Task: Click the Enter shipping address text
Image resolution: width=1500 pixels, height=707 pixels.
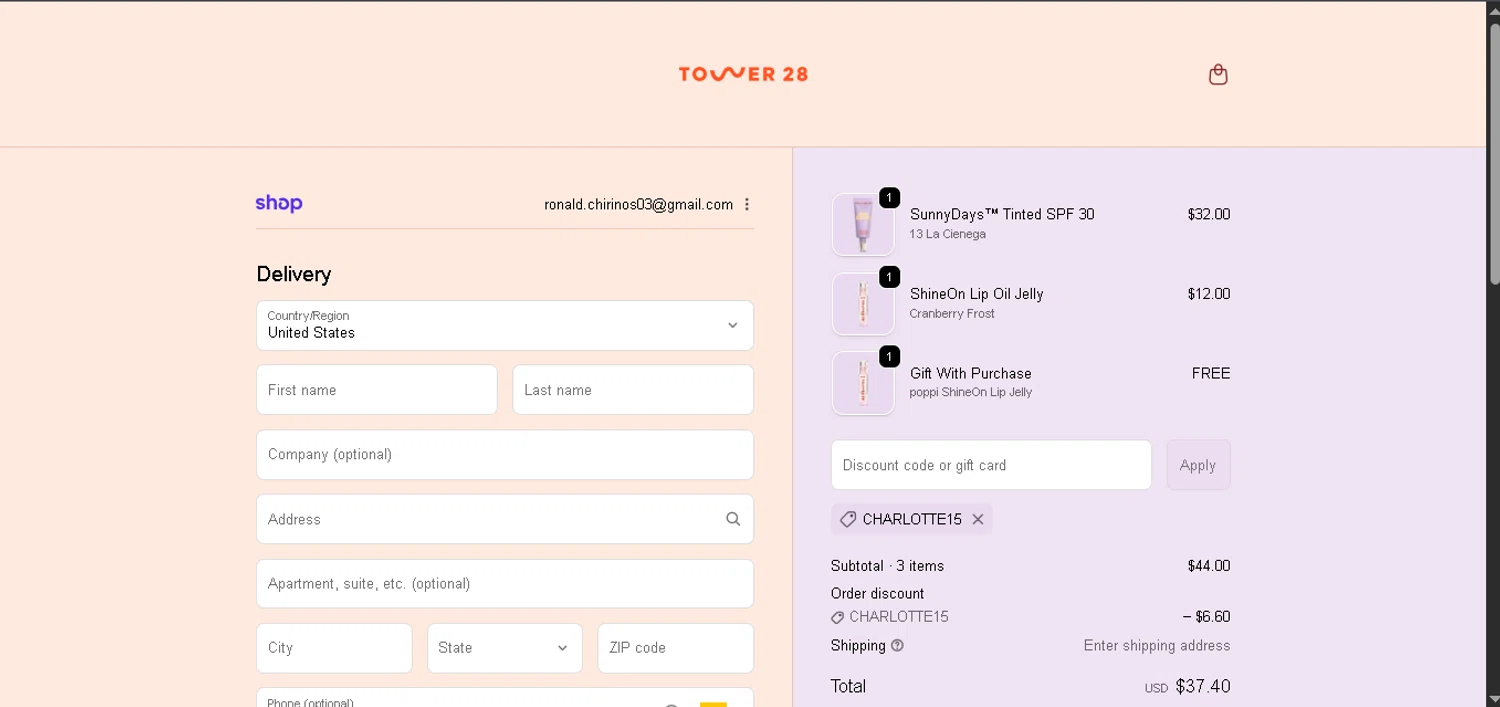Action: point(1157,646)
